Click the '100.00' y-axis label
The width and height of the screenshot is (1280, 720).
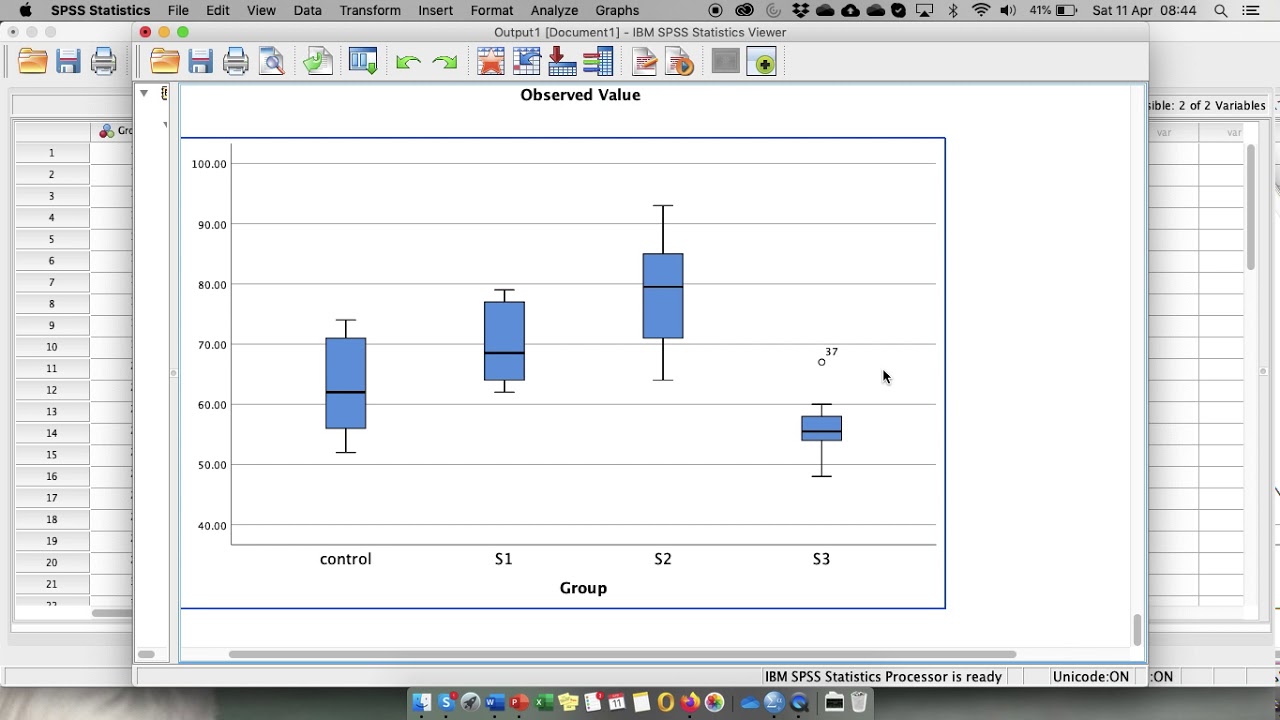click(x=210, y=164)
